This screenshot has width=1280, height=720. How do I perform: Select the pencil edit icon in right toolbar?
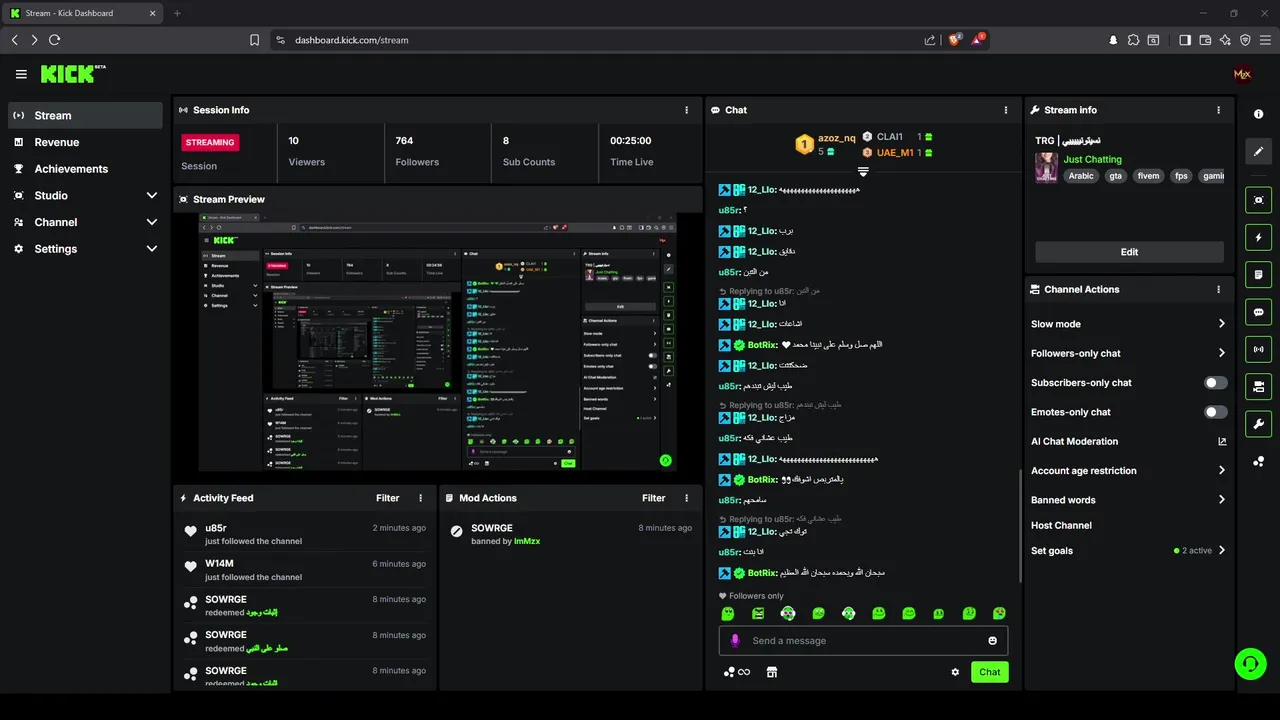(x=1258, y=152)
